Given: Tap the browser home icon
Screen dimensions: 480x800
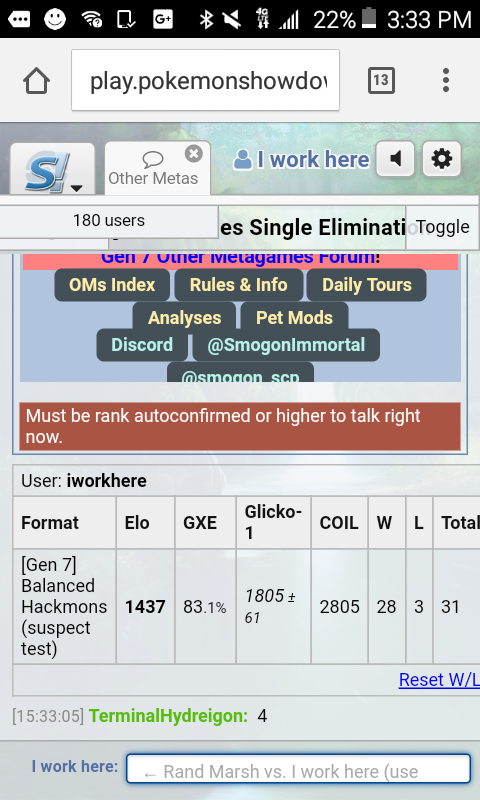Looking at the screenshot, I should point(36,81).
